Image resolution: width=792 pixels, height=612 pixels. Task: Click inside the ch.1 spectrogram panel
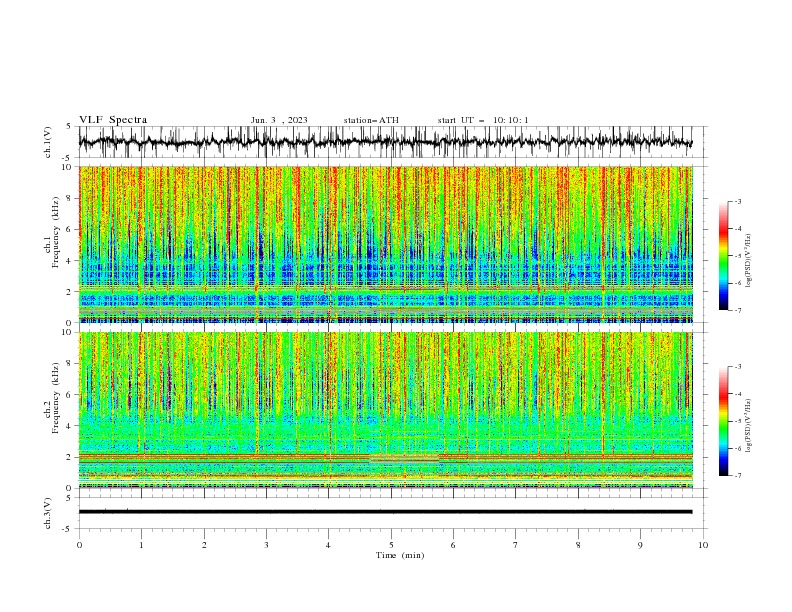(x=385, y=244)
